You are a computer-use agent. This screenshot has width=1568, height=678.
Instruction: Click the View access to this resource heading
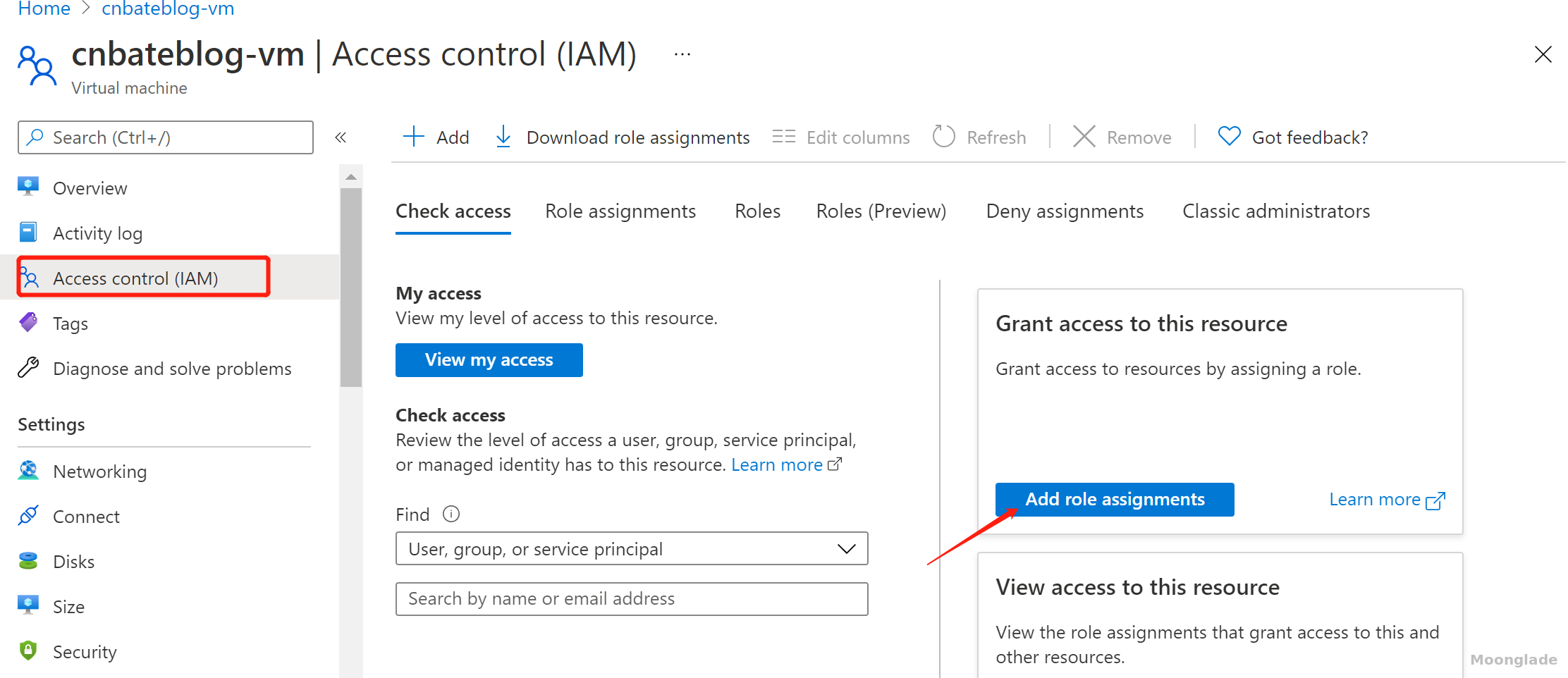(1137, 587)
